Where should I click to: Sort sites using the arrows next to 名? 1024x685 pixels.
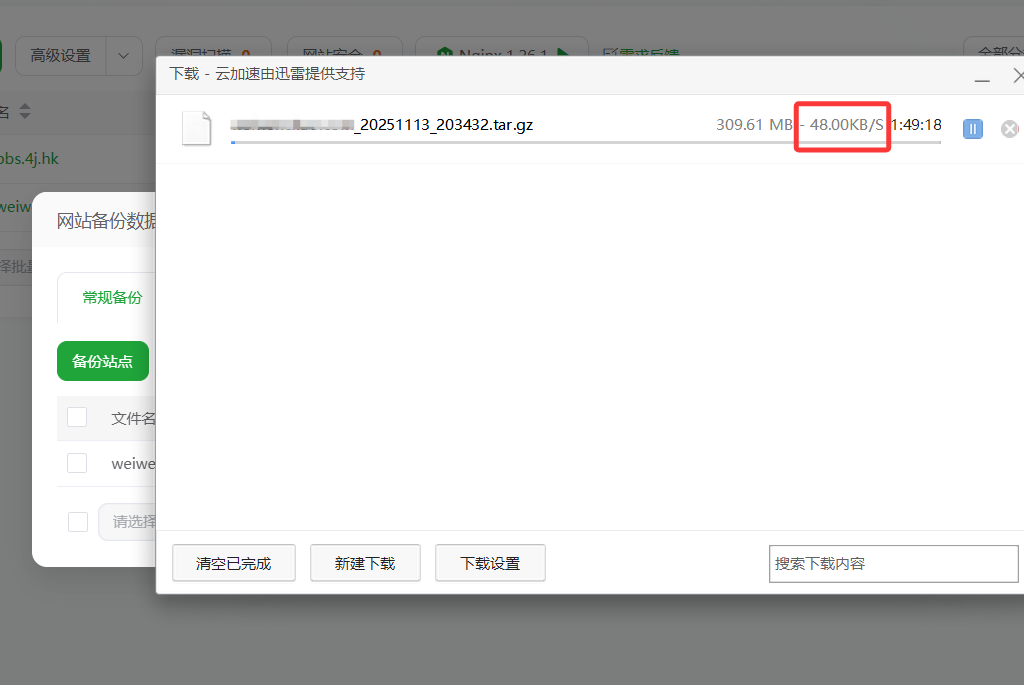pyautogui.click(x=24, y=112)
